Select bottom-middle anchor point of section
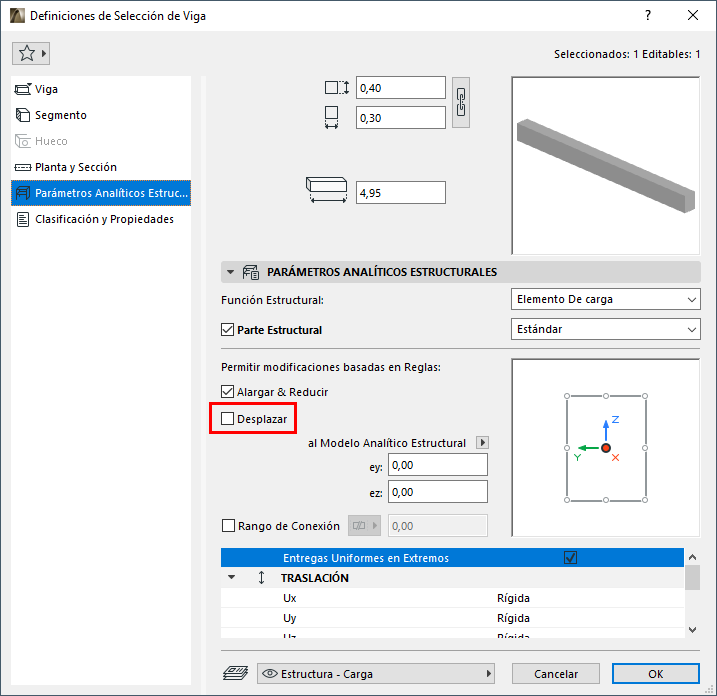The height and width of the screenshot is (696, 717). (x=606, y=500)
